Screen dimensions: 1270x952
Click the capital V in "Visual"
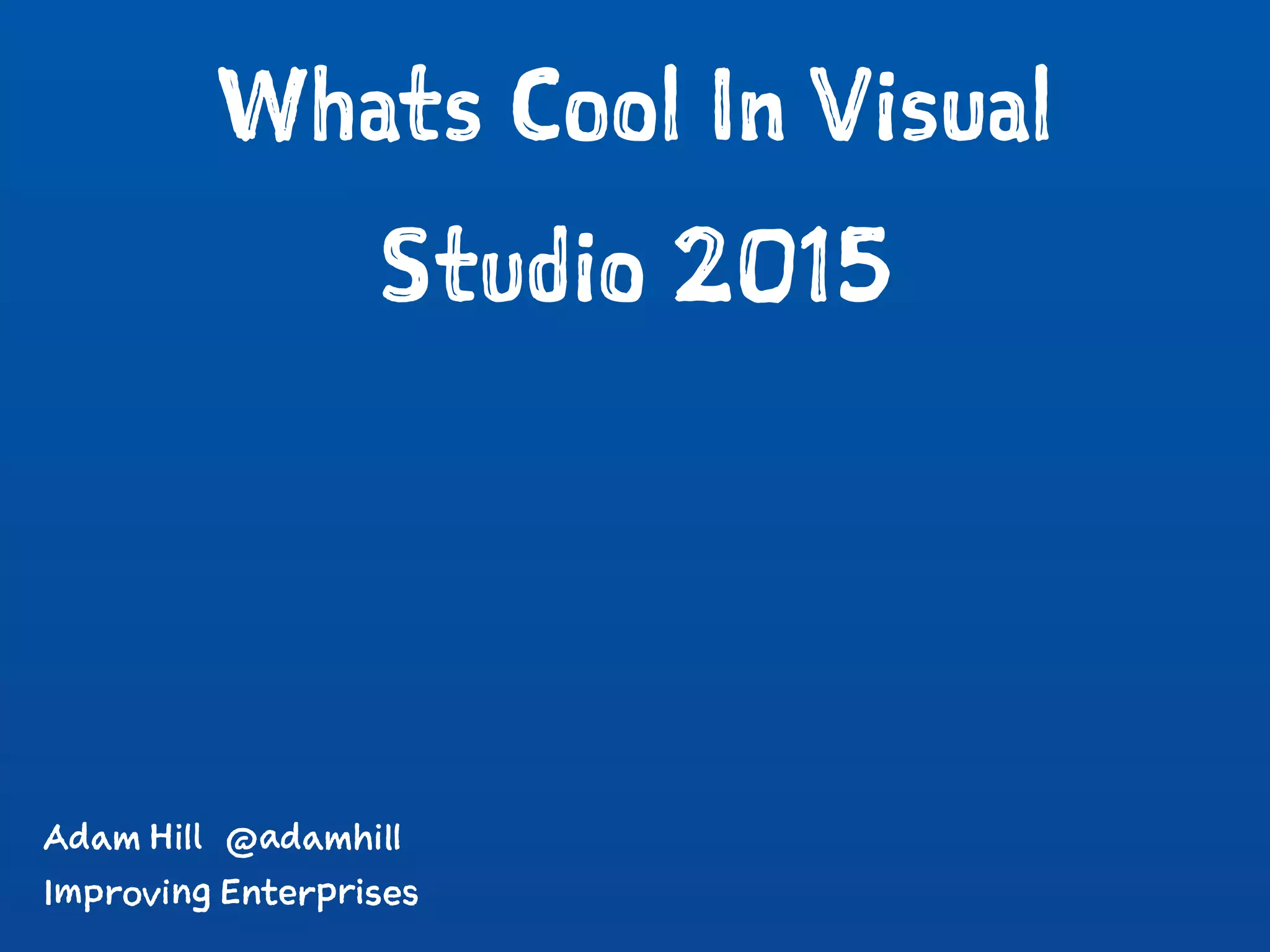(840, 104)
